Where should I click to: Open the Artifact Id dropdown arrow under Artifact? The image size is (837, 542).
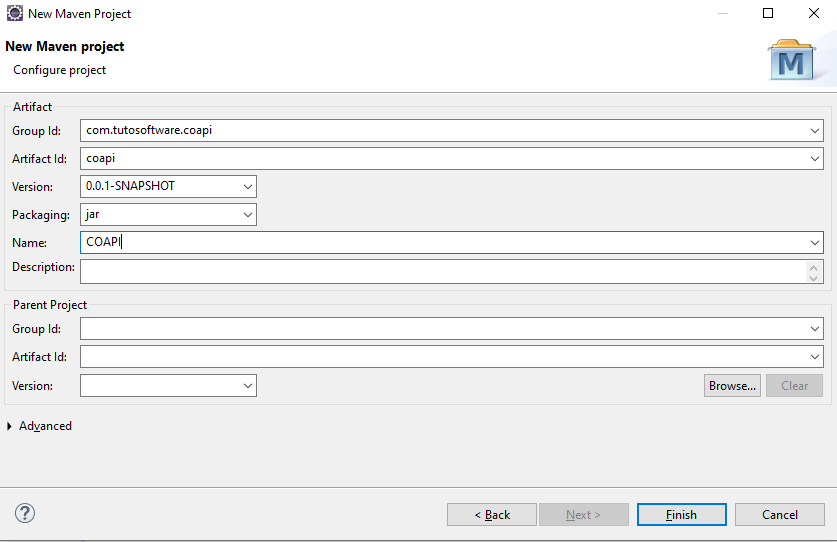(815, 159)
